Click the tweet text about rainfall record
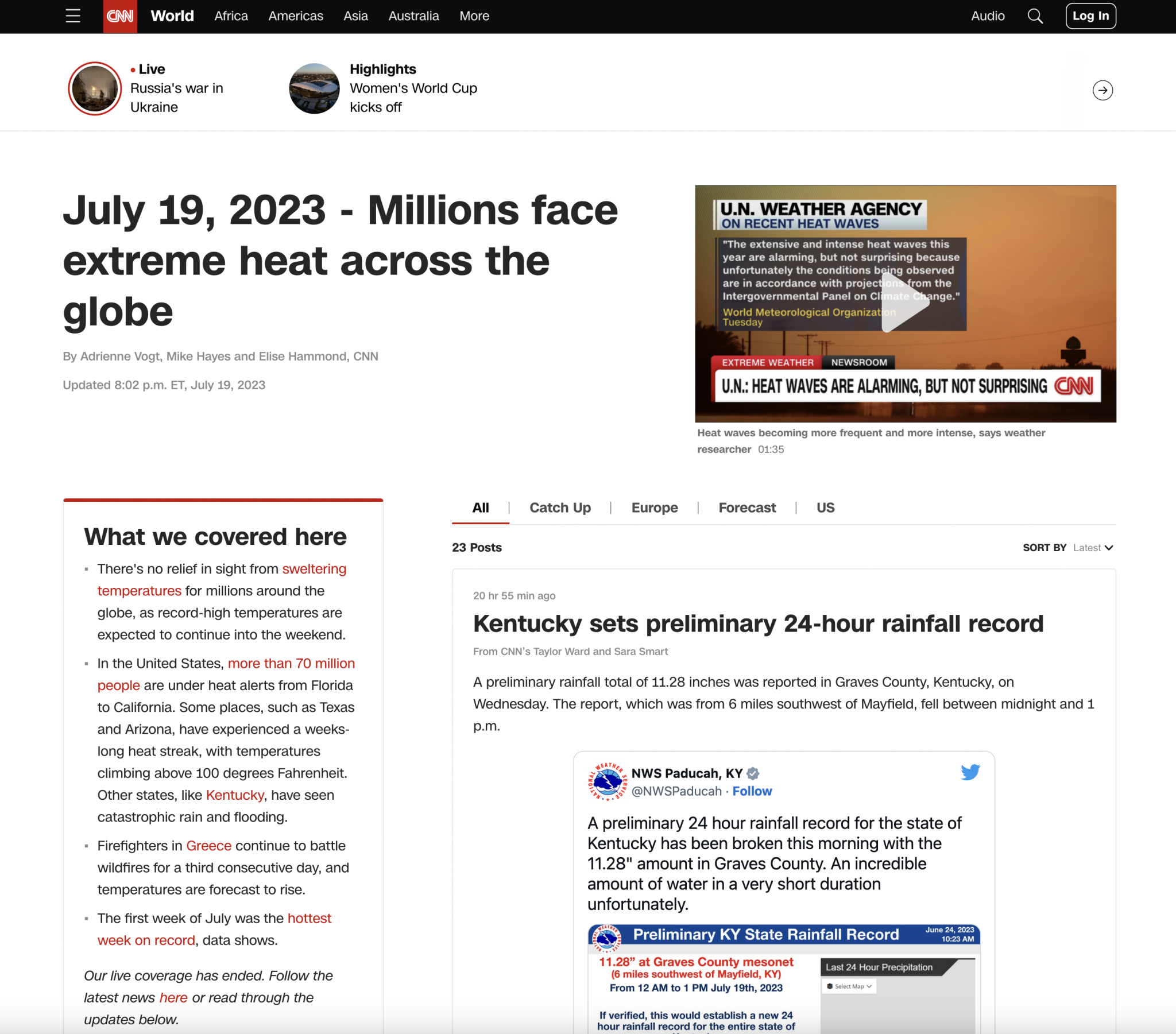Screen dimensions: 1176x1034 point(774,863)
